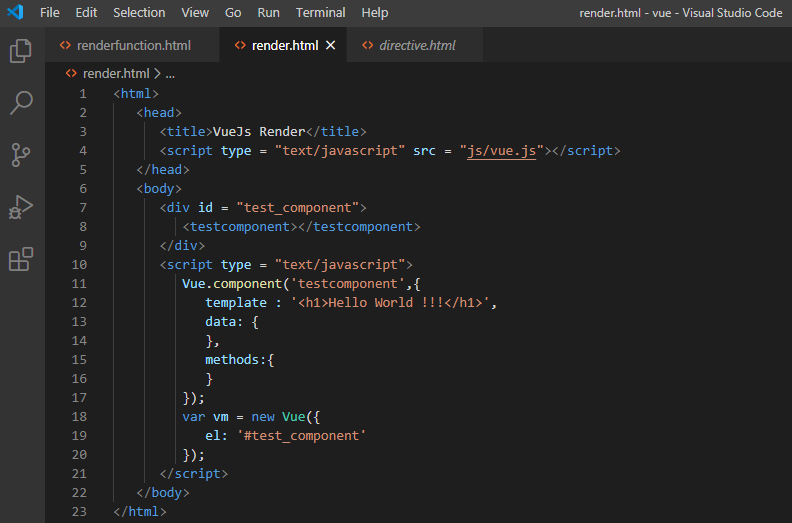Click "text/javascript" on line 10
Viewport: 792px width, 523px height.
click(340, 265)
